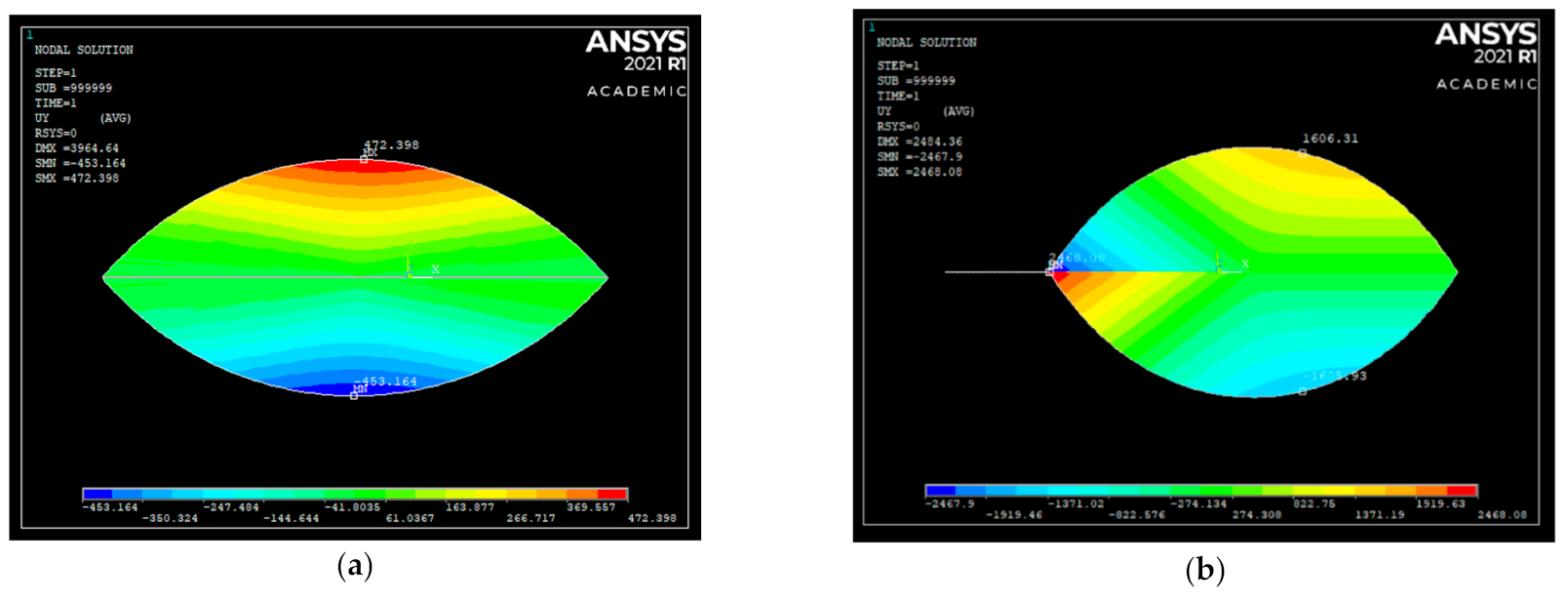Pick the red legend swatch in plot (b)
This screenshot has width=1568, height=603.
click(1462, 491)
